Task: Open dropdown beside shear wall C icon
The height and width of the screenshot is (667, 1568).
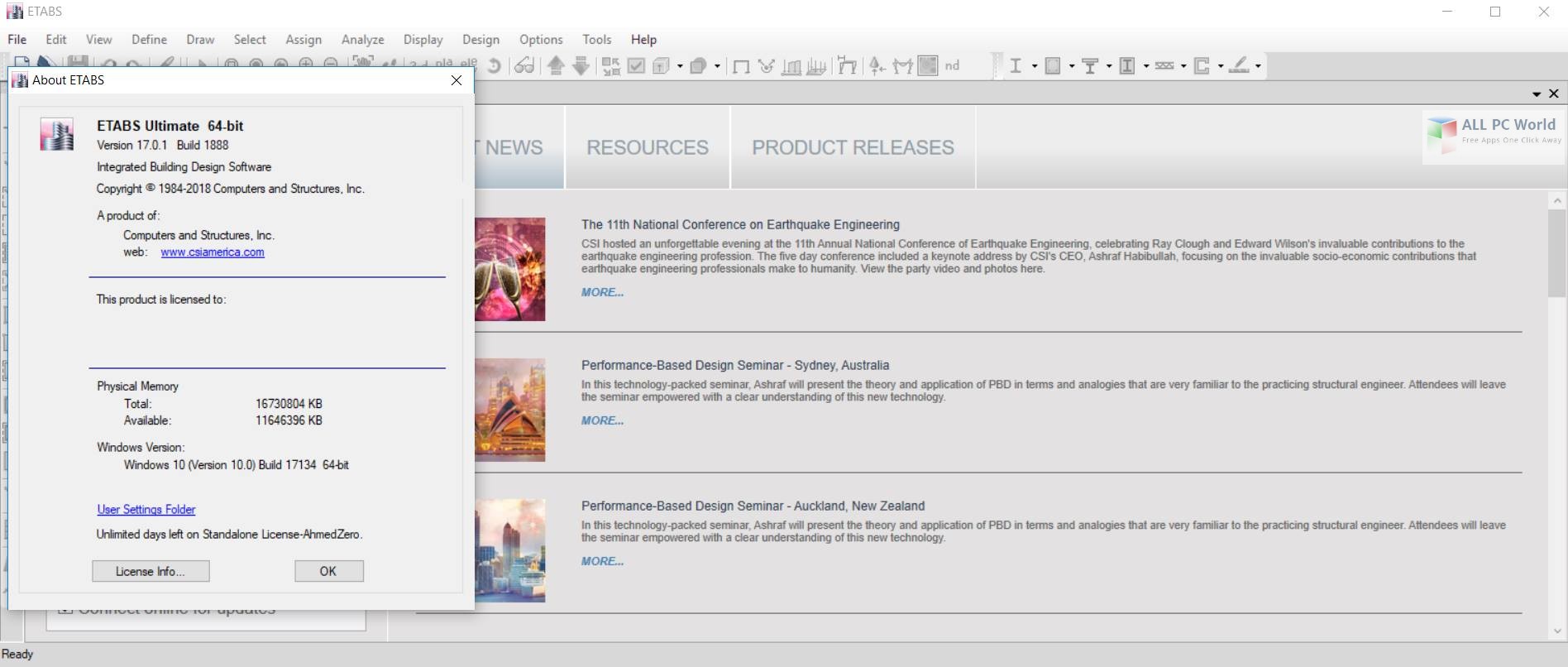Action: tap(1220, 66)
